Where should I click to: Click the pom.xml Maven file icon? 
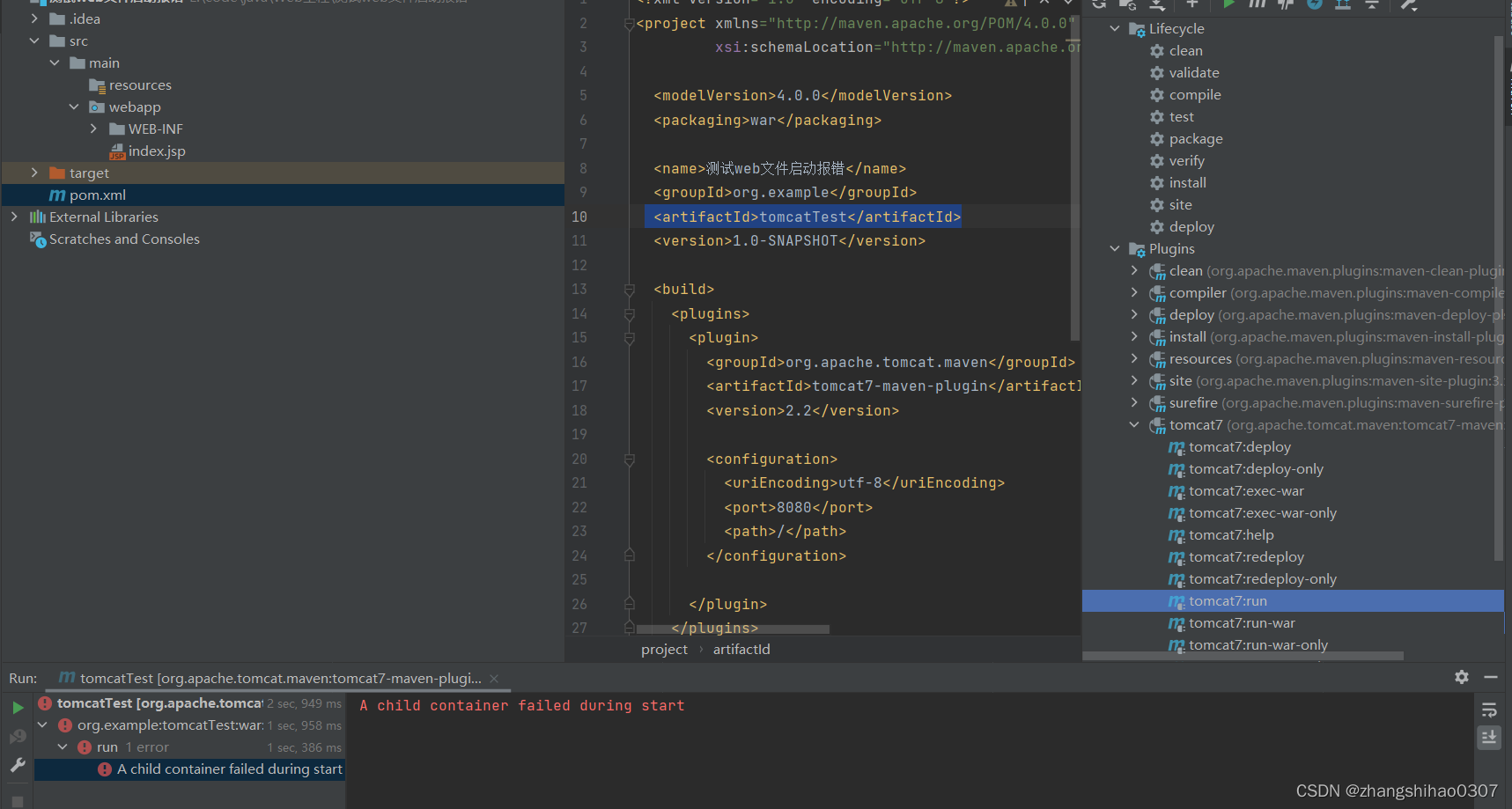[x=57, y=195]
